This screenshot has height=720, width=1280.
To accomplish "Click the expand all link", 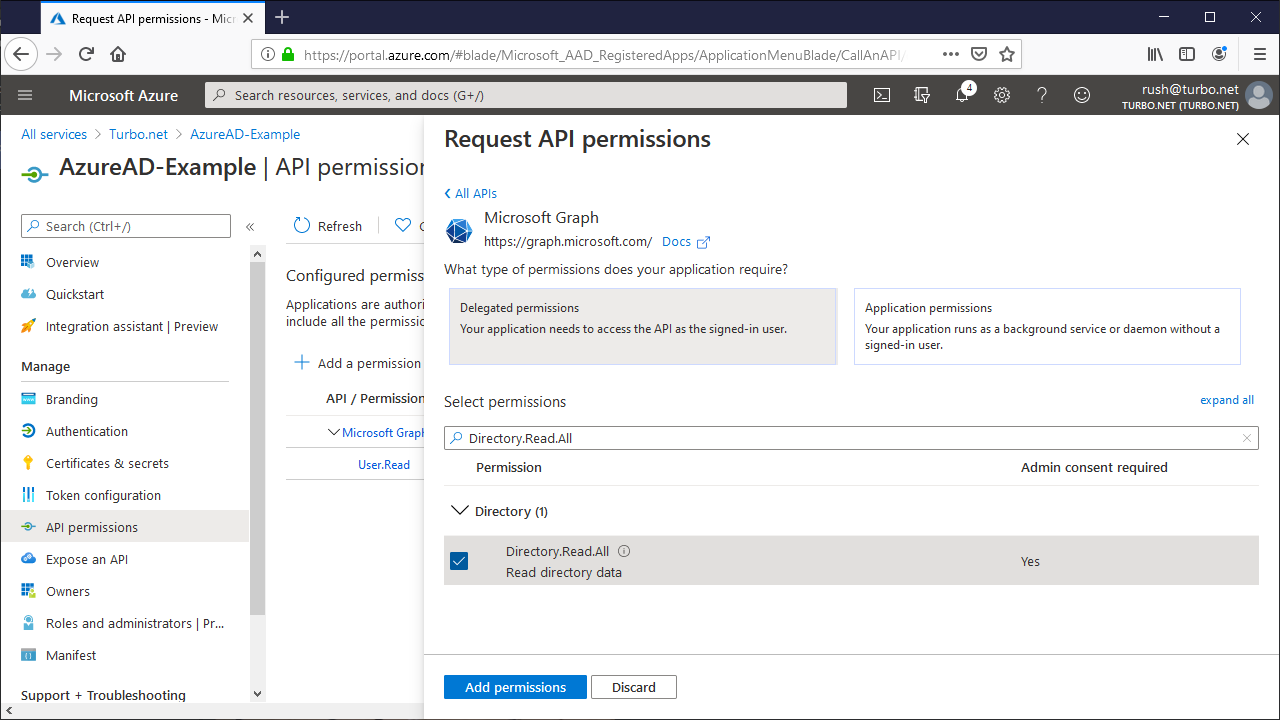I will coord(1227,400).
